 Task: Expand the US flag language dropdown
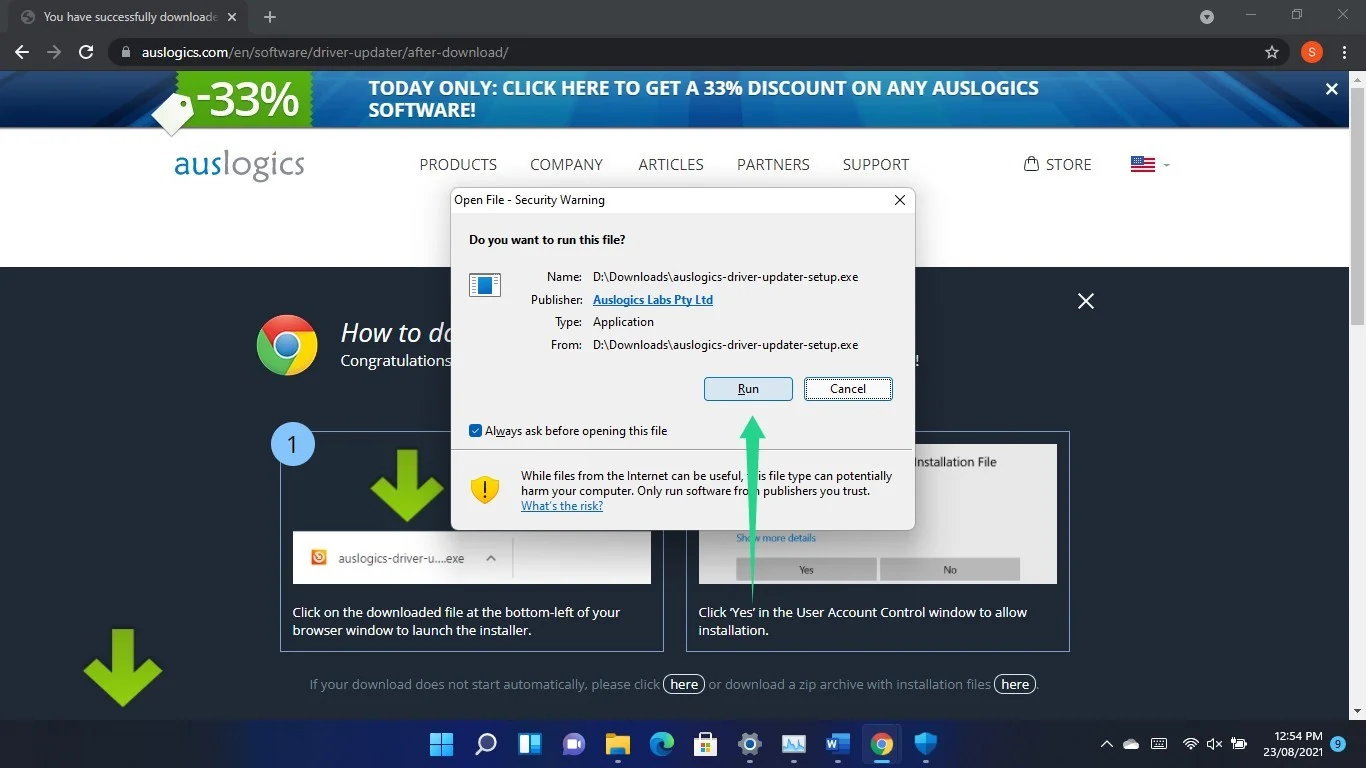pos(1150,164)
